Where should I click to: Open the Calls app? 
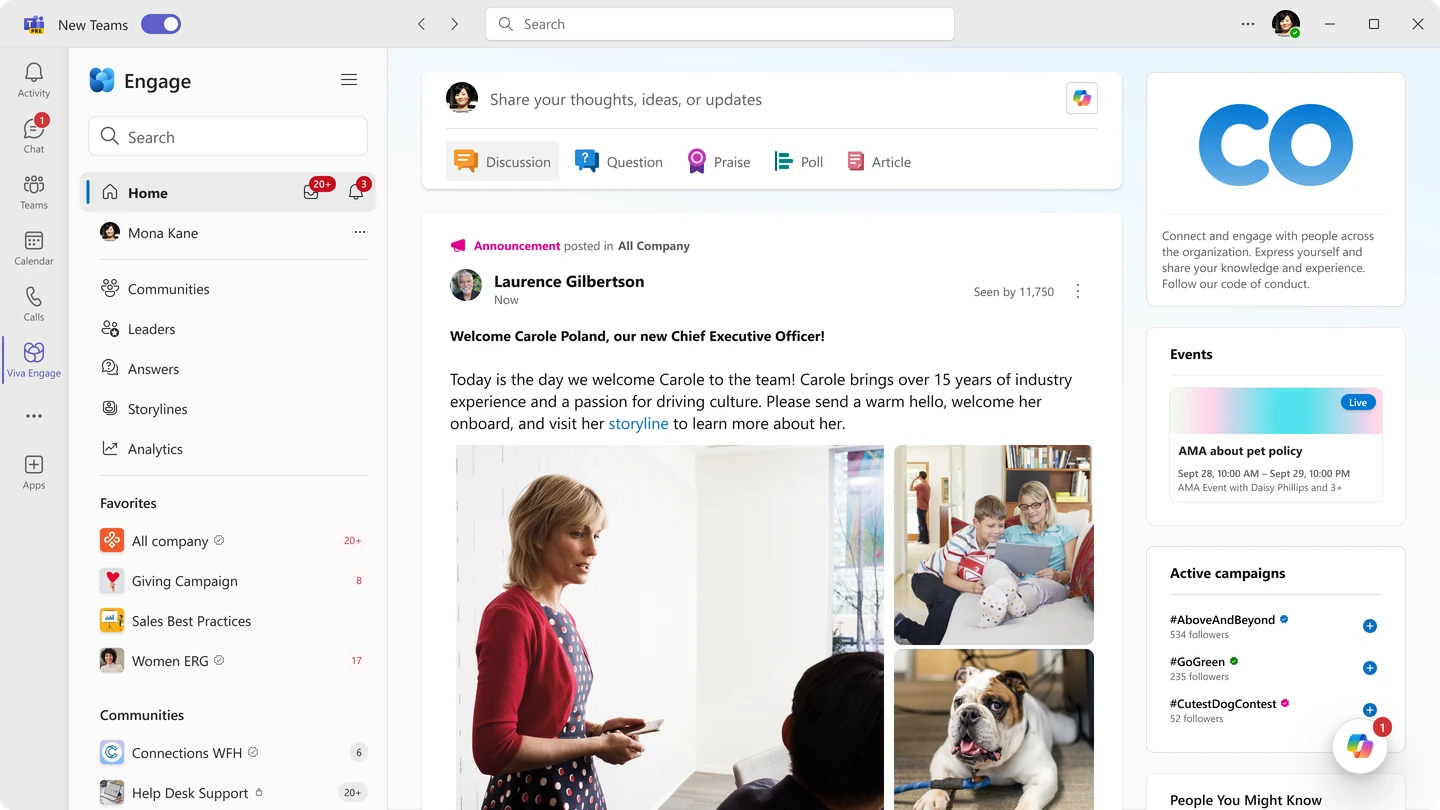(x=34, y=304)
